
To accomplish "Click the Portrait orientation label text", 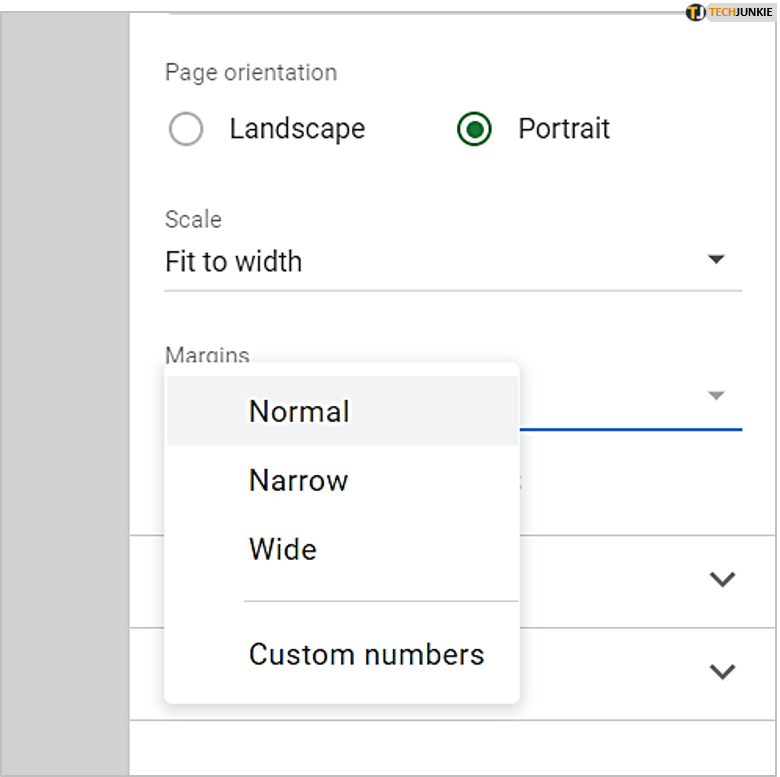I will [563, 129].
